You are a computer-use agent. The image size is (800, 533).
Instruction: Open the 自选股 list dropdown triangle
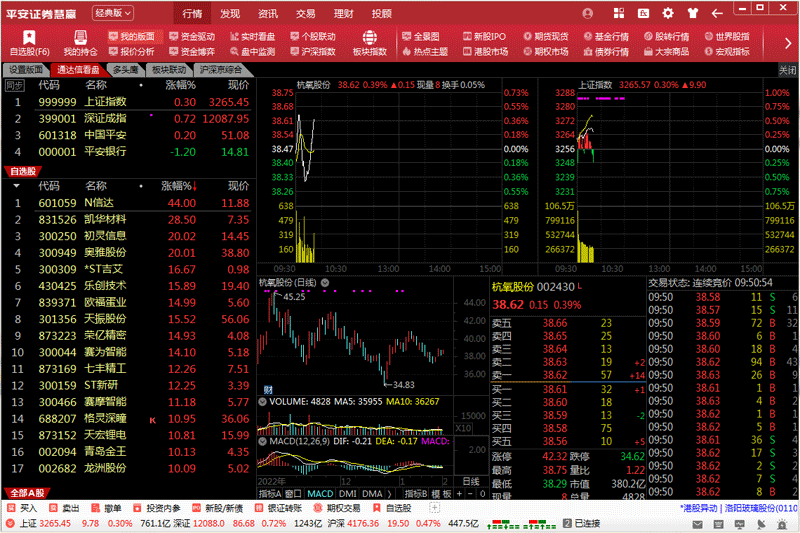pos(16,186)
